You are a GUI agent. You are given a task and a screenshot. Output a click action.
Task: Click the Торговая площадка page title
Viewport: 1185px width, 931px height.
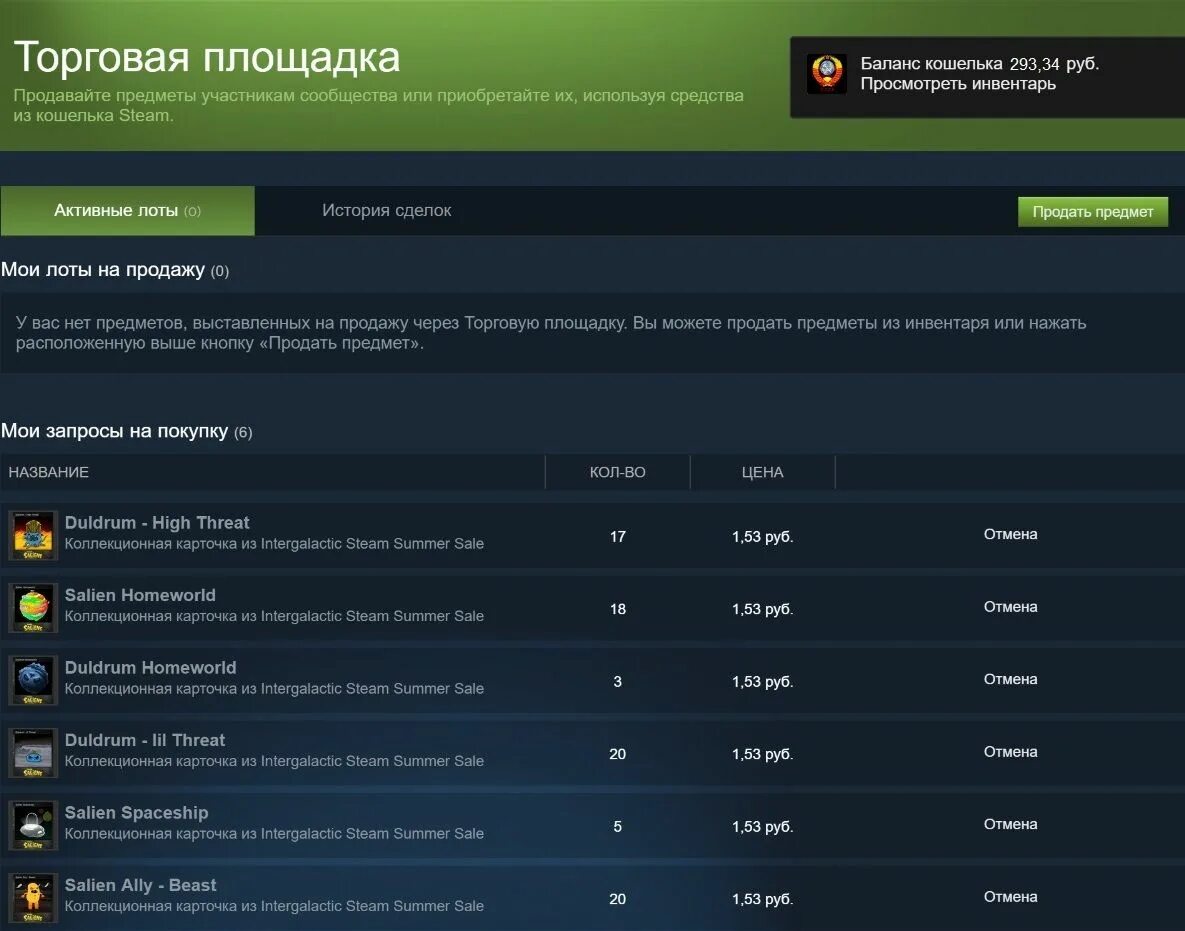(x=206, y=57)
